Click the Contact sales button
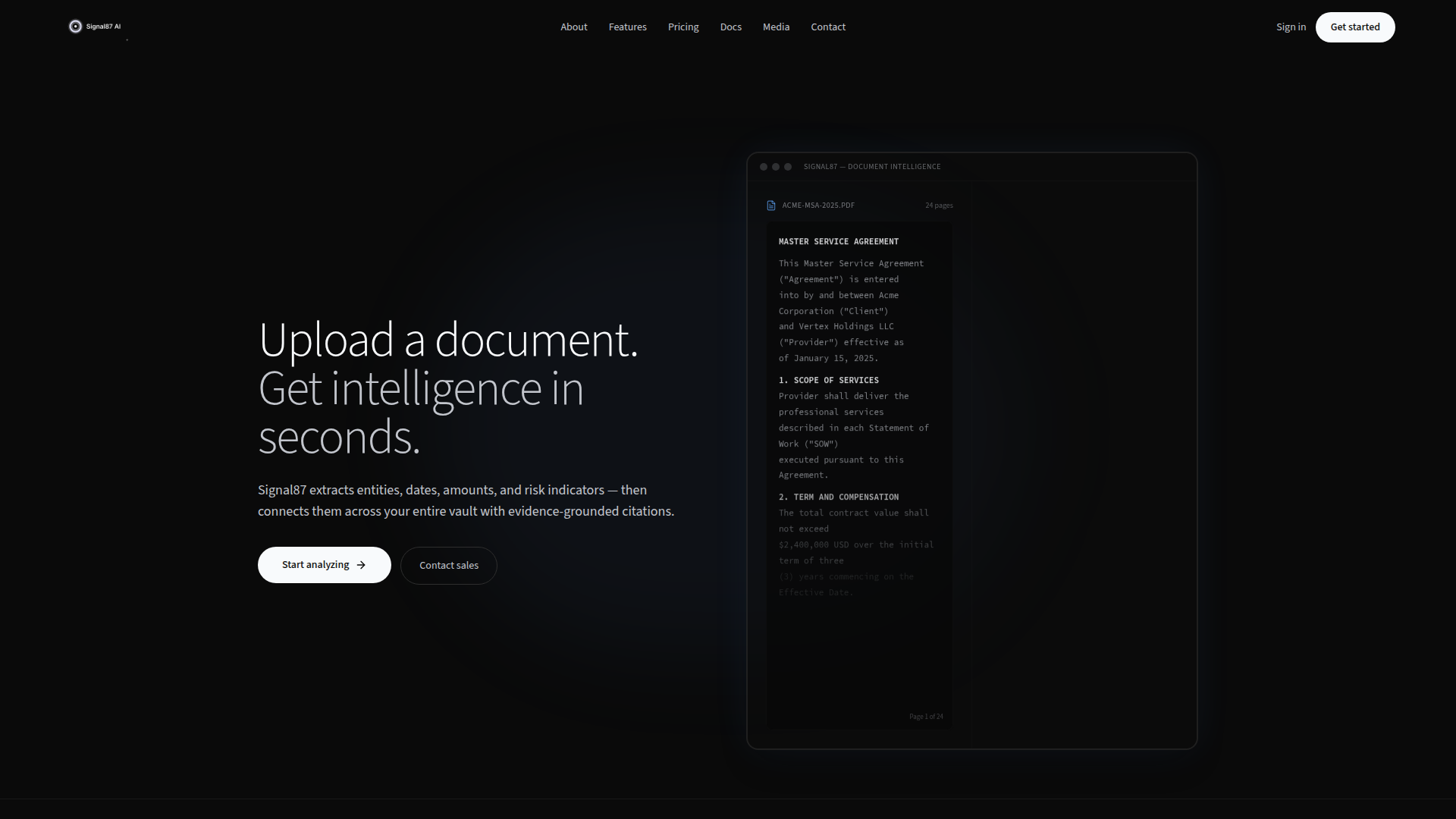This screenshot has height=819, width=1456. click(448, 566)
